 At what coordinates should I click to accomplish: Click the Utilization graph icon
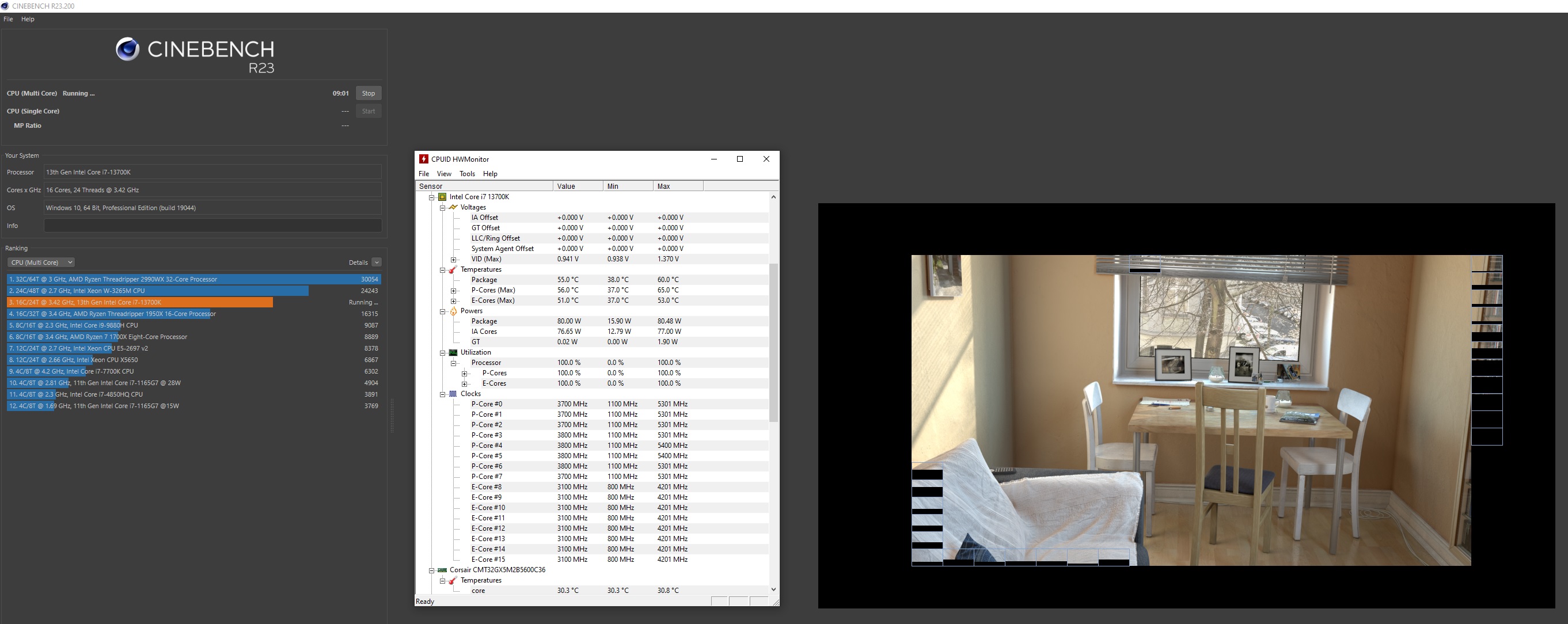click(453, 352)
